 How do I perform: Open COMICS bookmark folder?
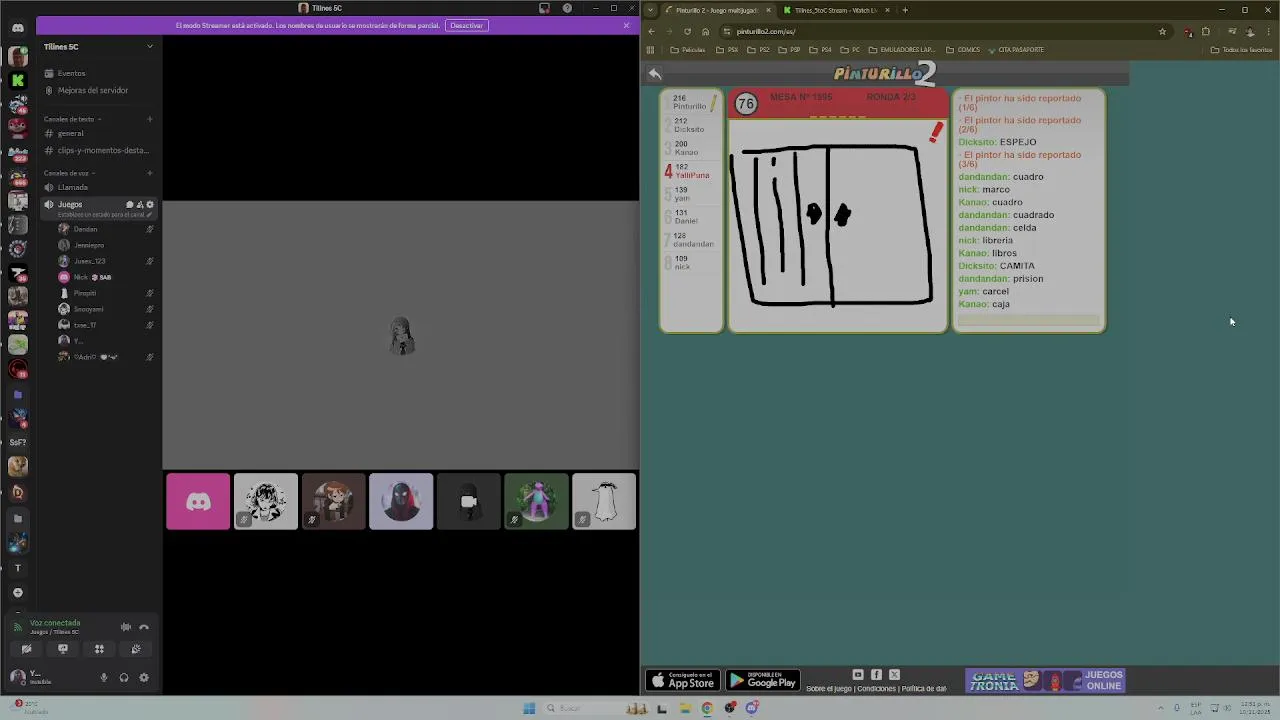click(x=964, y=49)
